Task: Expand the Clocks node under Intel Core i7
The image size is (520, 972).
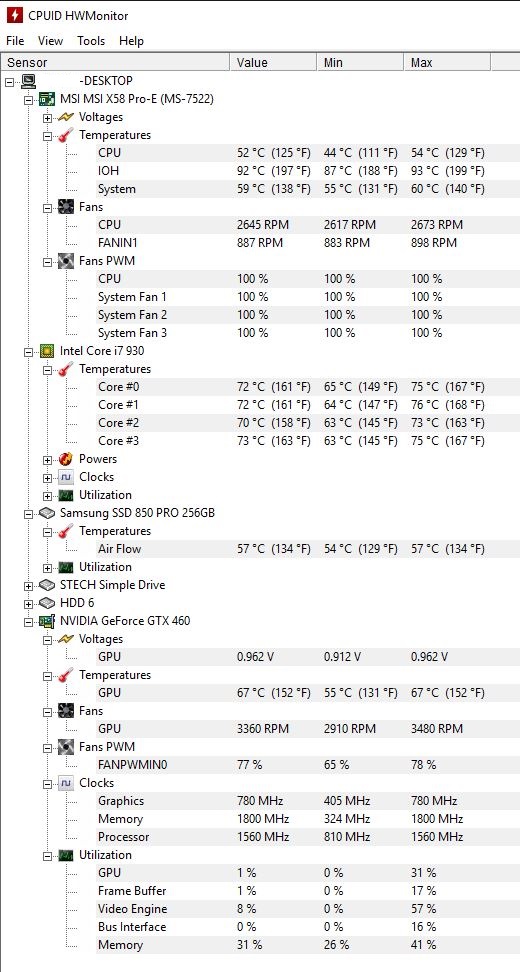Action: pos(47,477)
